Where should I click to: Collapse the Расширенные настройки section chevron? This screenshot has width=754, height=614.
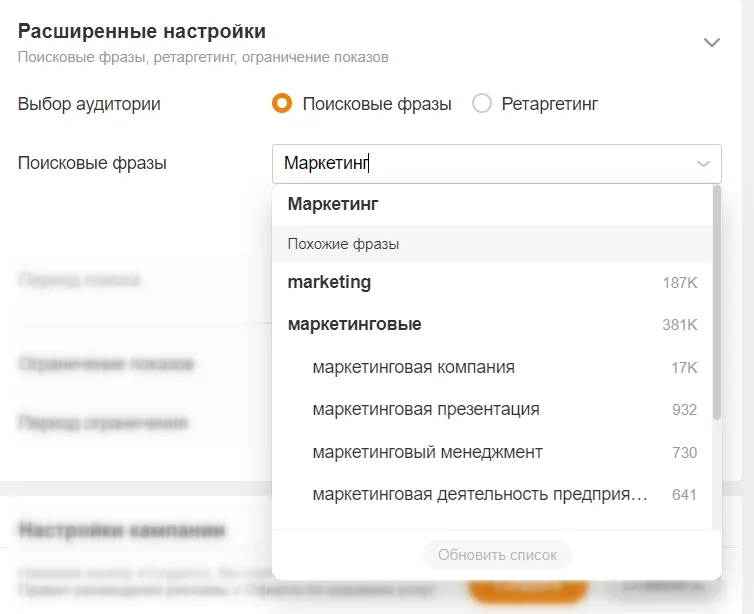coord(712,43)
